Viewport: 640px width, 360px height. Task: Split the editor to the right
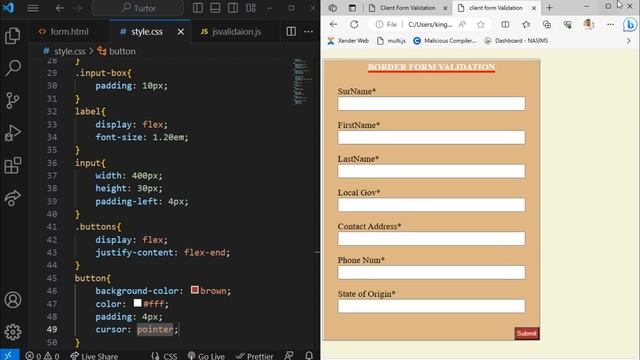click(291, 31)
